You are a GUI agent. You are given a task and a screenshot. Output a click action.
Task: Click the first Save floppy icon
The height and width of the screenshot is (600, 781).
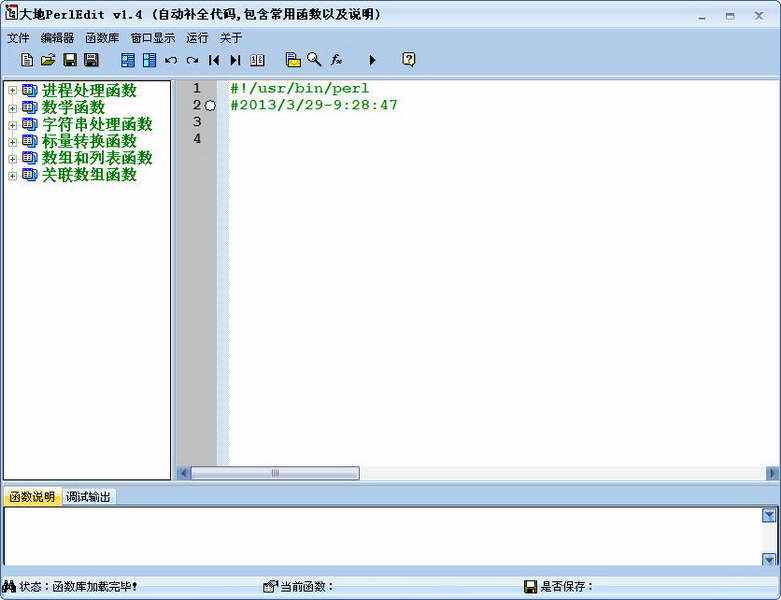(x=70, y=60)
